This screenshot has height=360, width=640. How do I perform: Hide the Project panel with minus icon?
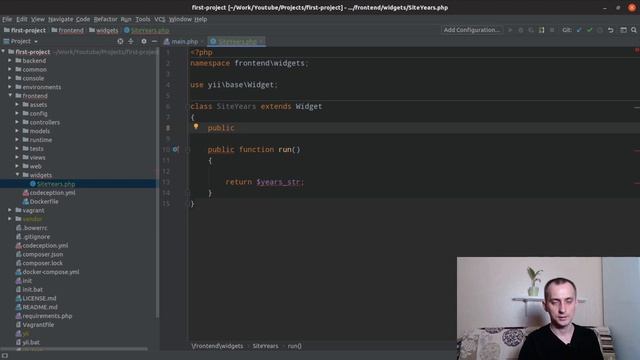click(x=154, y=41)
